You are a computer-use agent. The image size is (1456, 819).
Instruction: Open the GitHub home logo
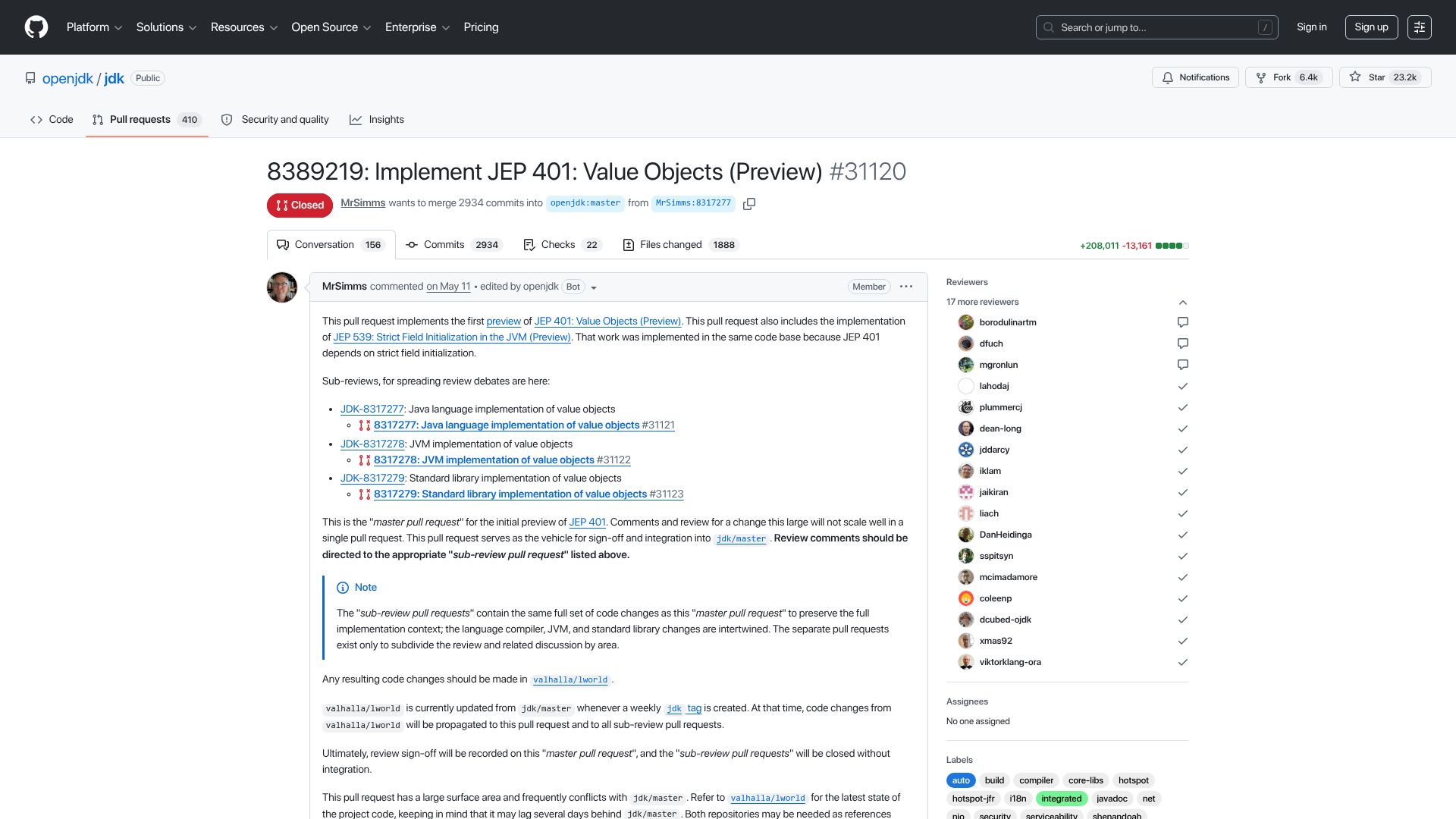[x=36, y=27]
